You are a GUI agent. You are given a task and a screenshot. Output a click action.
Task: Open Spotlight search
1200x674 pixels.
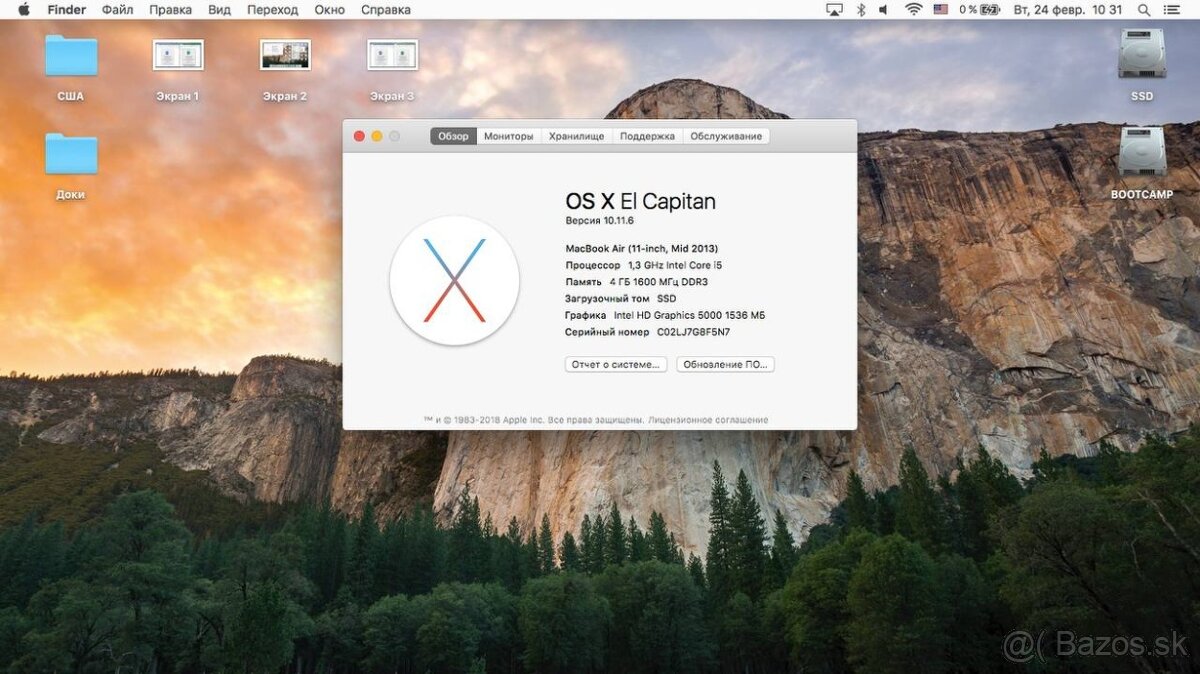tap(1143, 9)
